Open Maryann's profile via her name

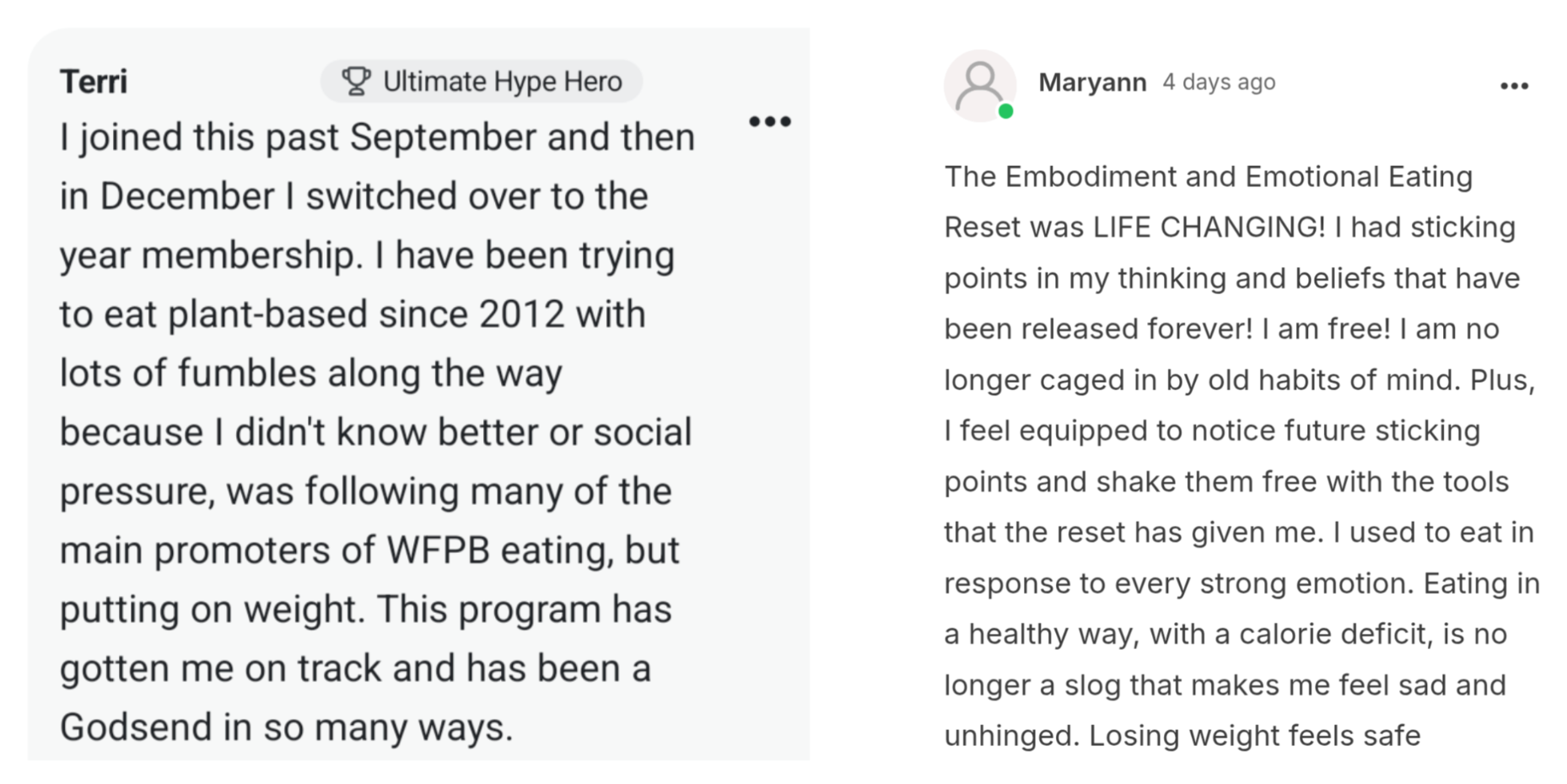[1092, 83]
